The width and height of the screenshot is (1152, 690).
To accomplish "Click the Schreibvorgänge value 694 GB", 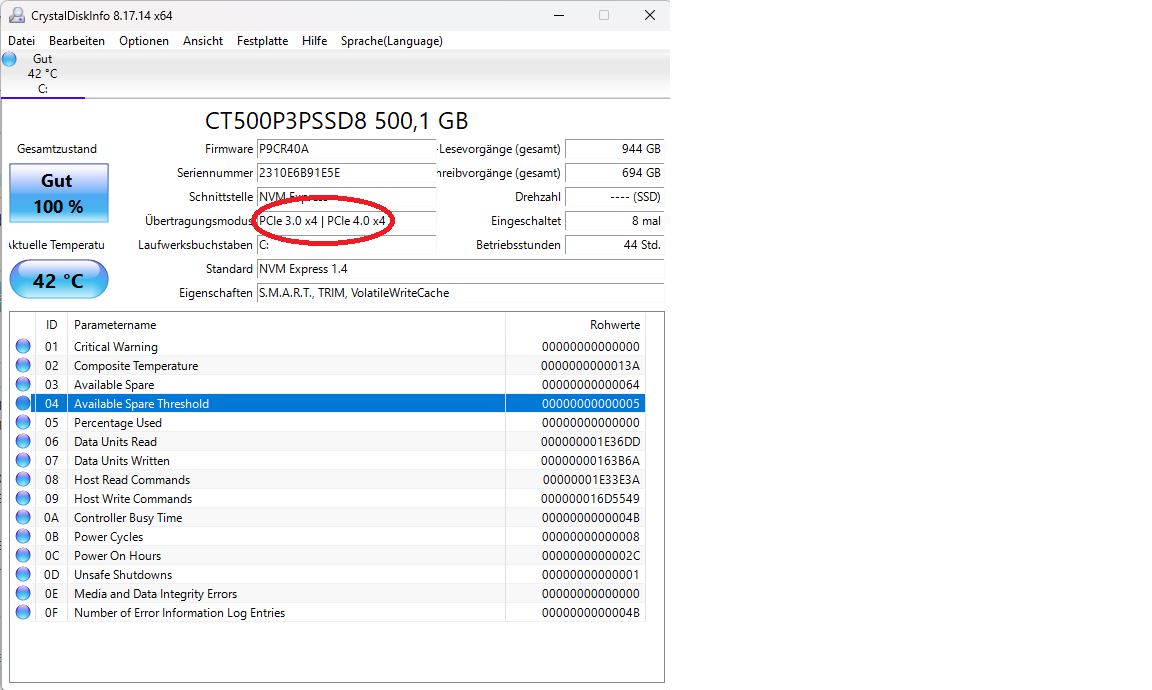I will click(x=614, y=173).
